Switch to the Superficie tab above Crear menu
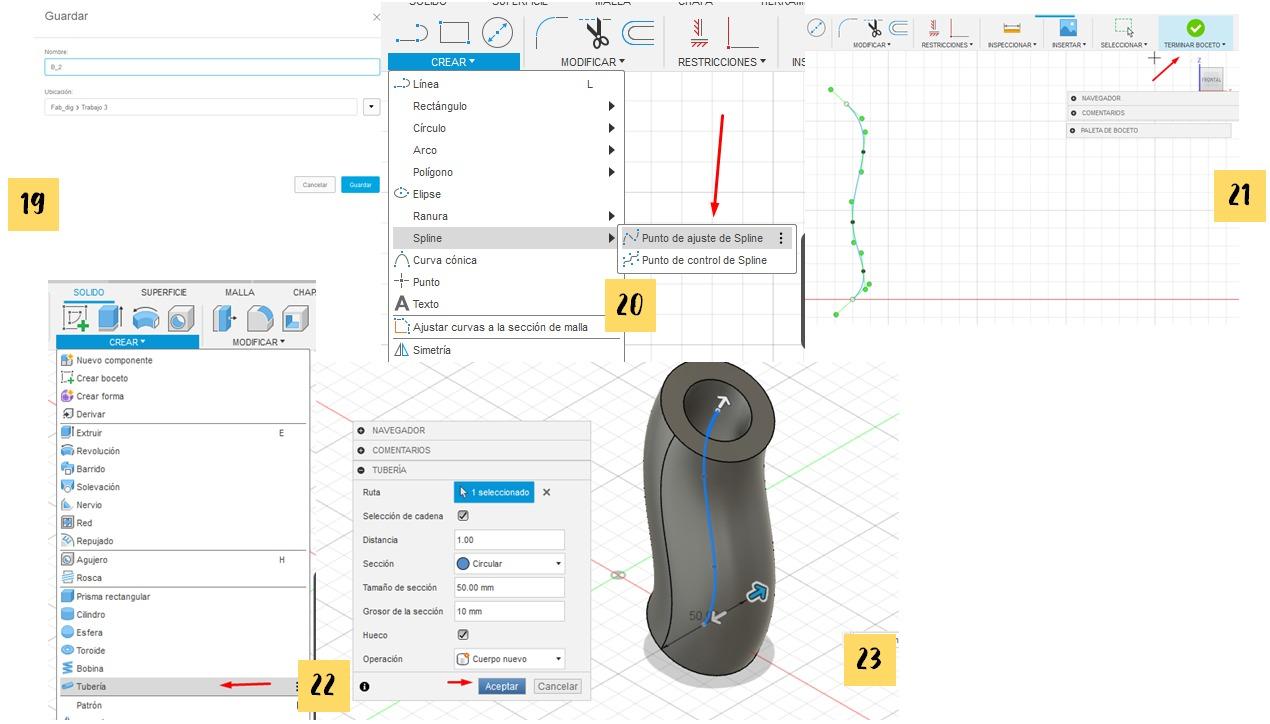Viewport: 1270px width, 724px height. (163, 292)
